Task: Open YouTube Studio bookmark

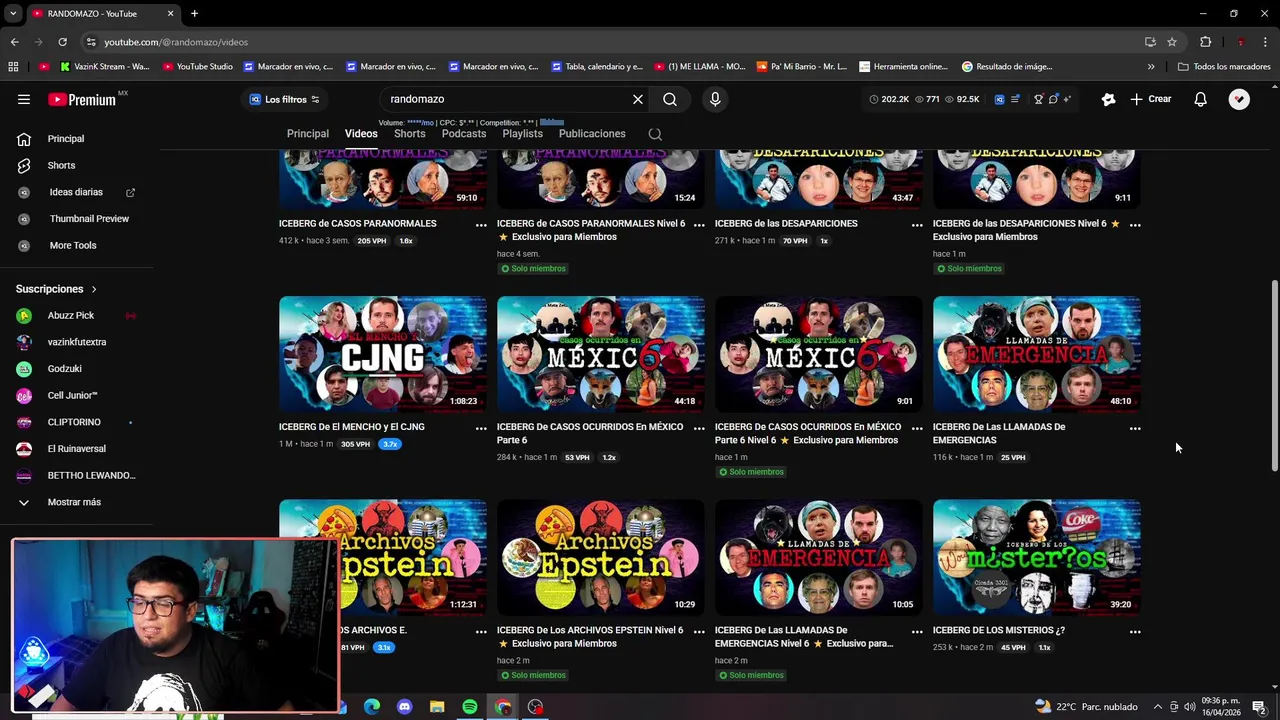Action: [197, 67]
